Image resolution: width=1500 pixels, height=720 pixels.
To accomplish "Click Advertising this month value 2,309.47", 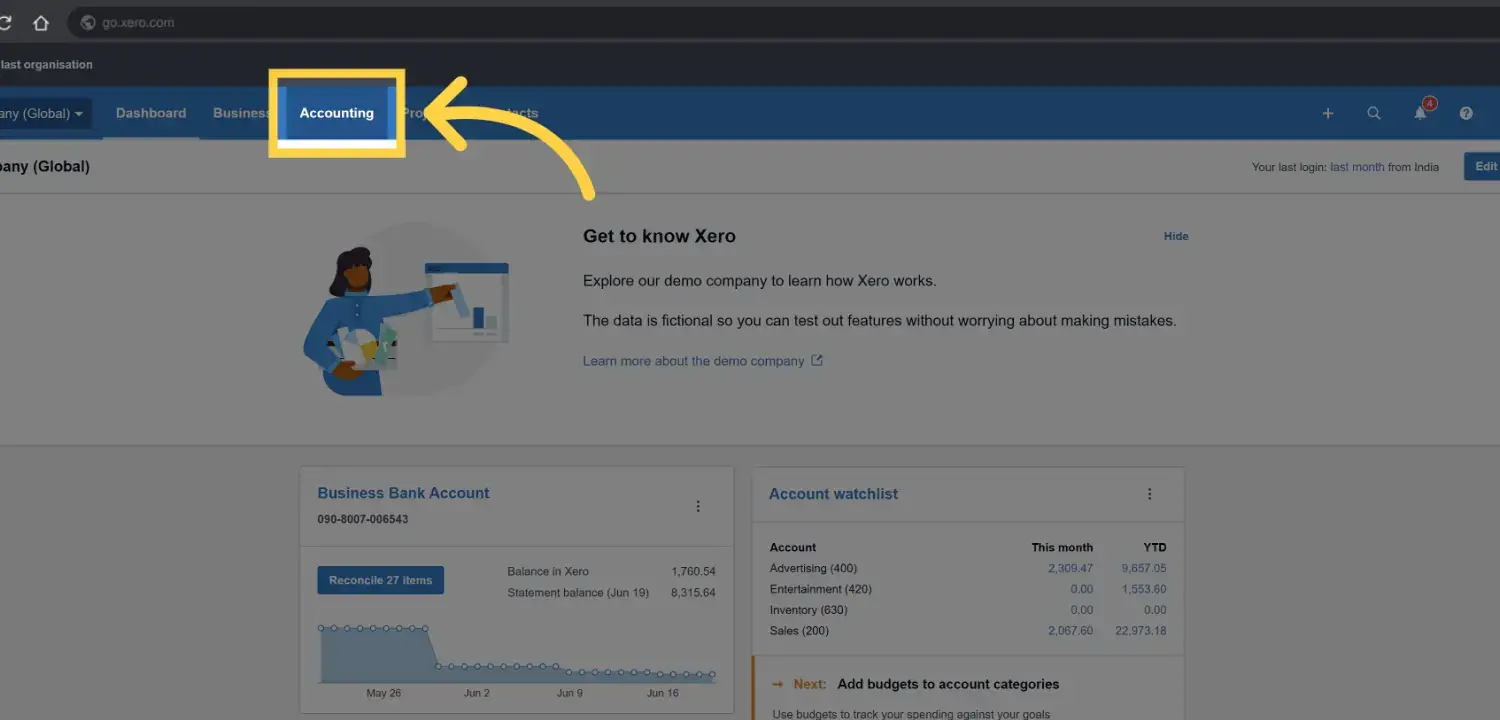I will [x=1070, y=568].
